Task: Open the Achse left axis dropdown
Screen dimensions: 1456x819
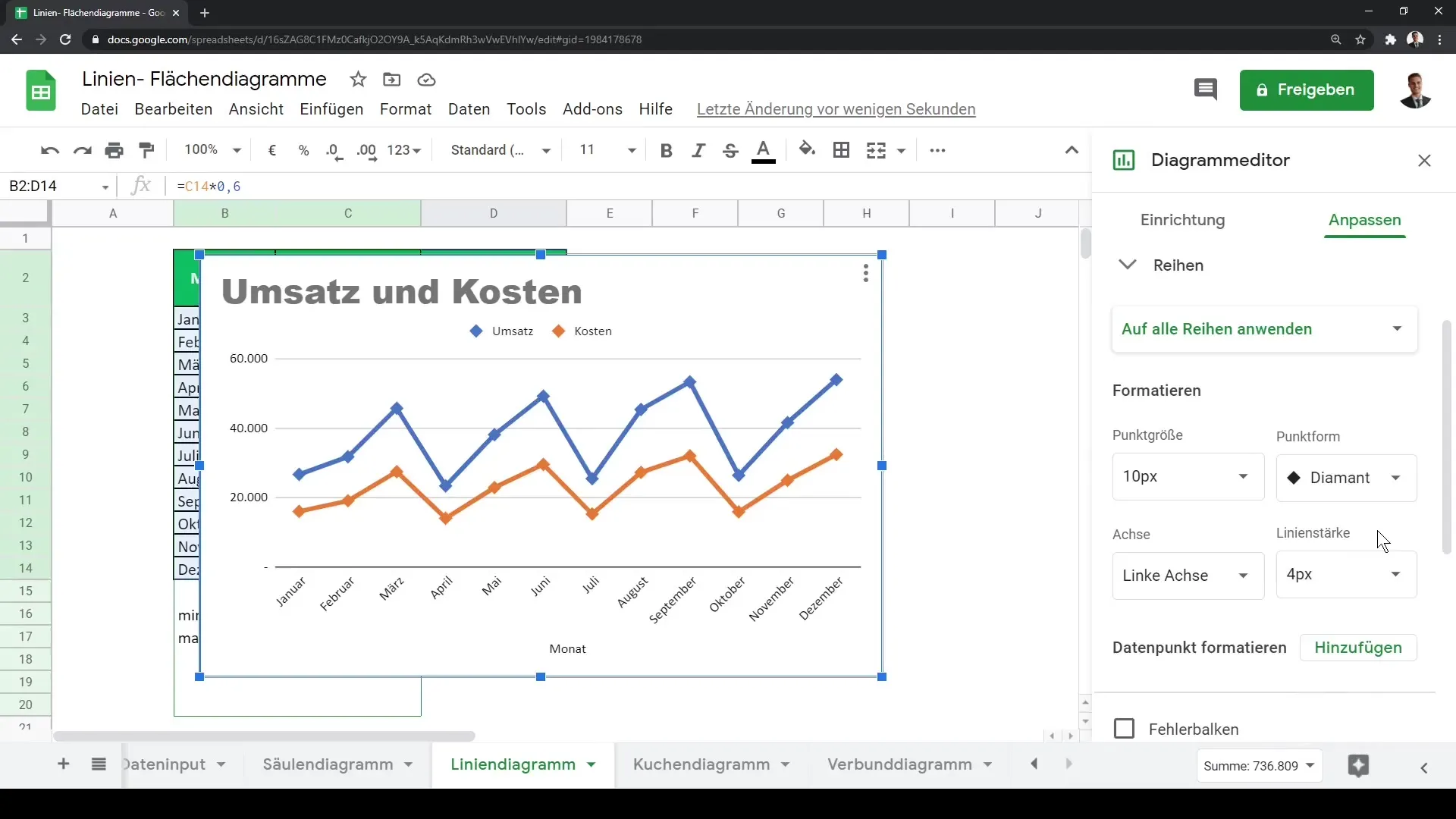Action: point(1185,575)
